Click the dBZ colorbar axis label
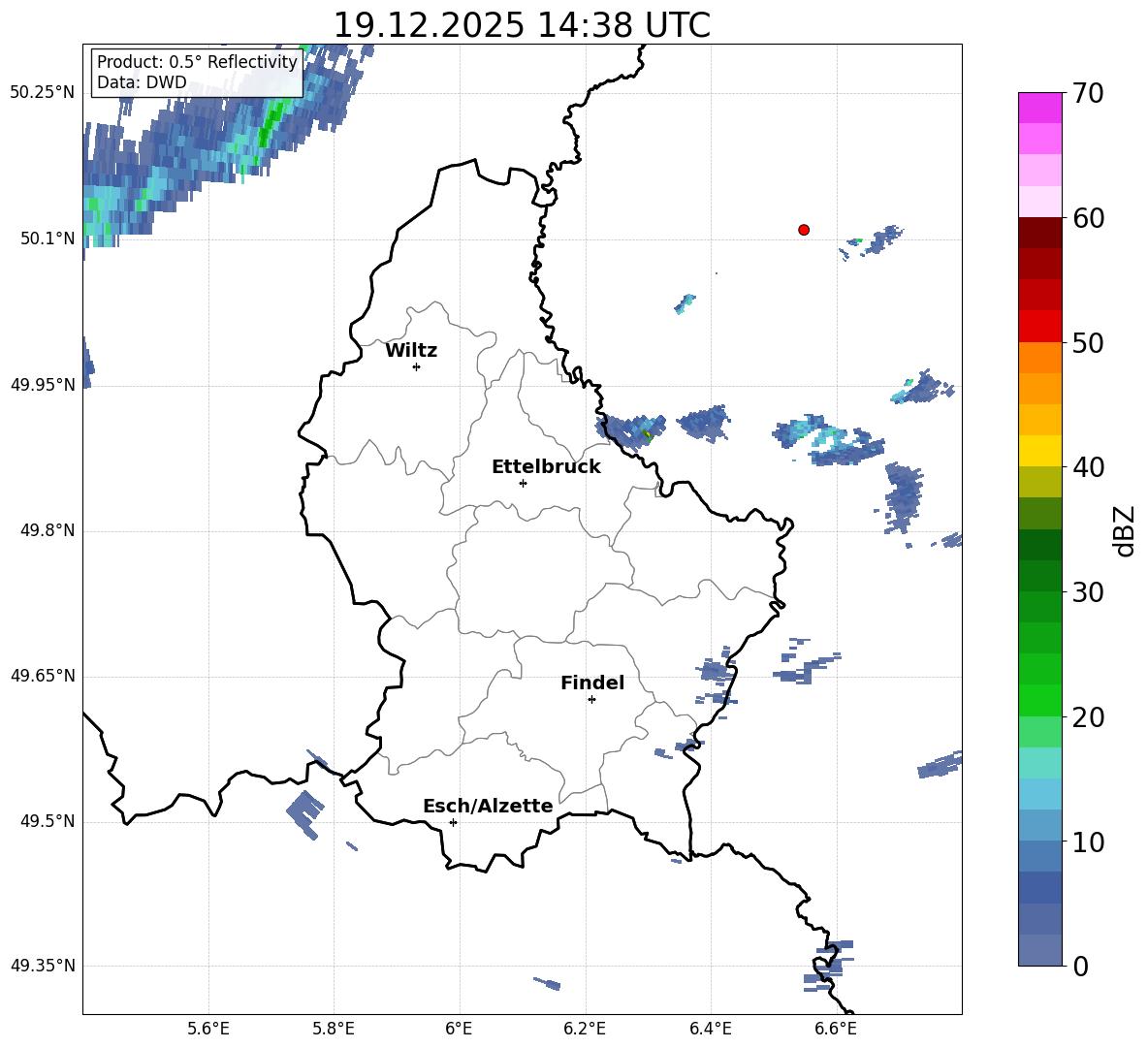Screen dimensions: 1148x1048 pyautogui.click(x=1124, y=530)
